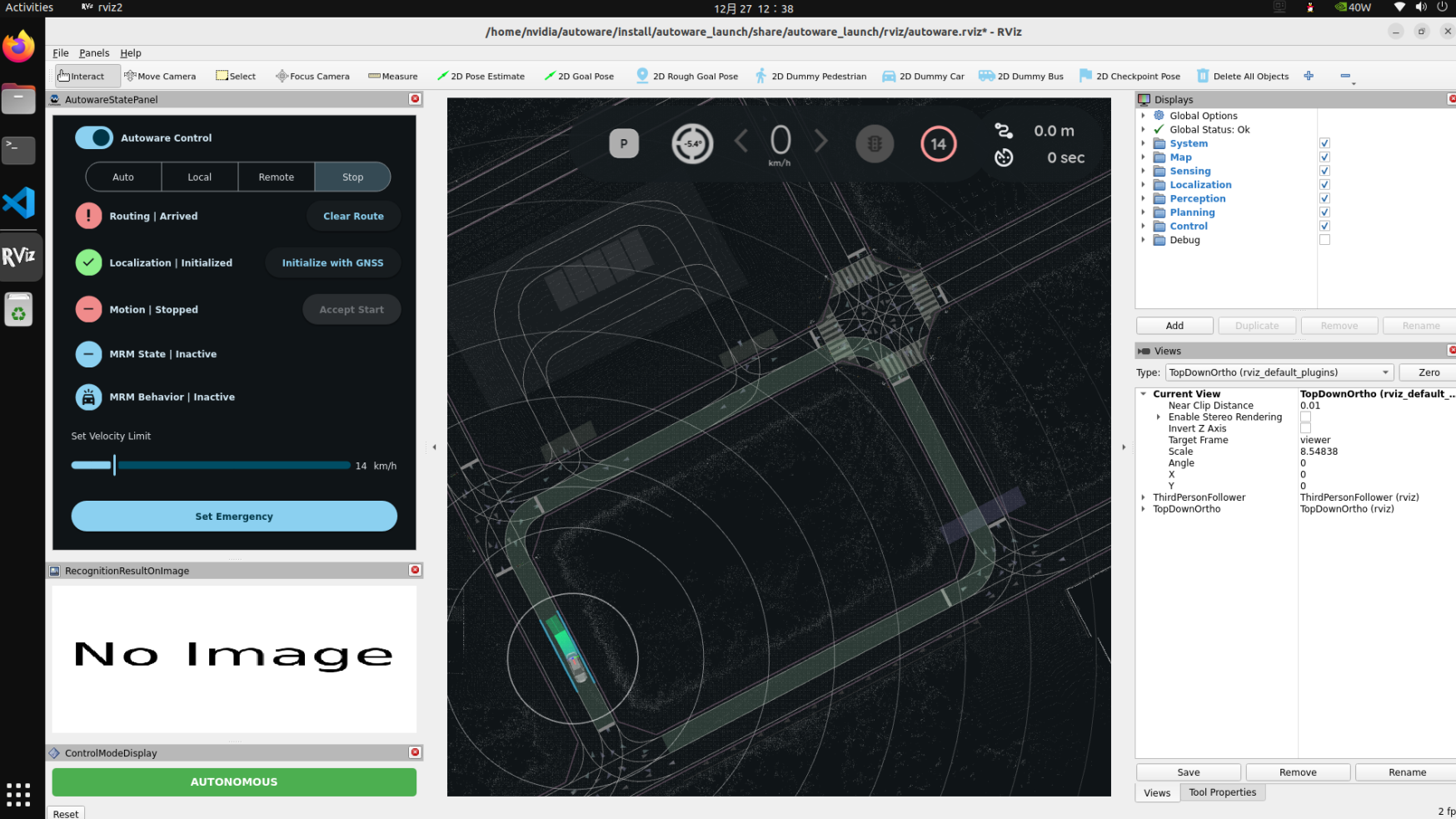Image resolution: width=1456 pixels, height=819 pixels.
Task: Activate the 2D Pose Estimate tool
Action: pos(481,75)
